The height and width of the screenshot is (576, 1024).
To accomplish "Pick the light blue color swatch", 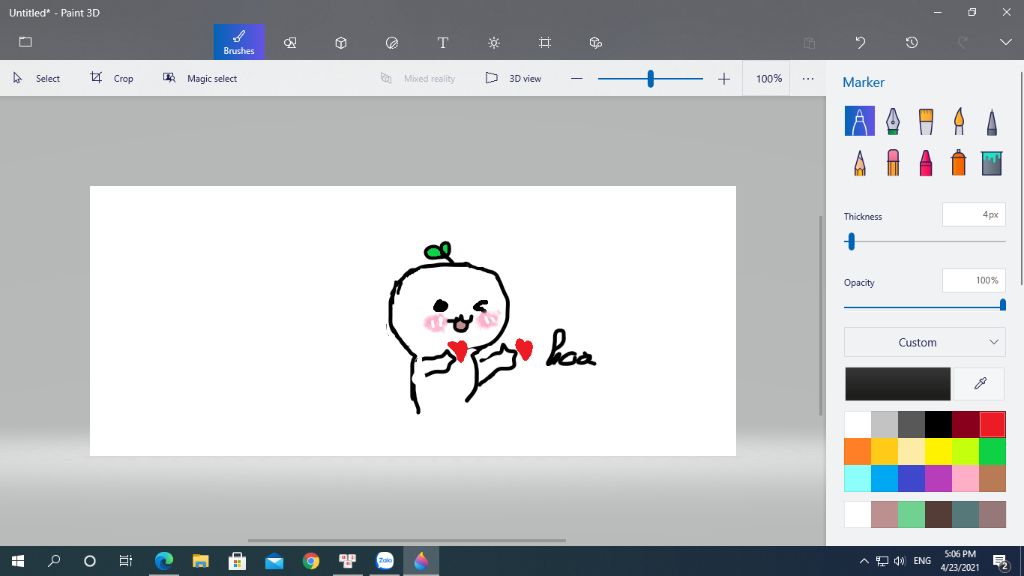I will coord(884,479).
